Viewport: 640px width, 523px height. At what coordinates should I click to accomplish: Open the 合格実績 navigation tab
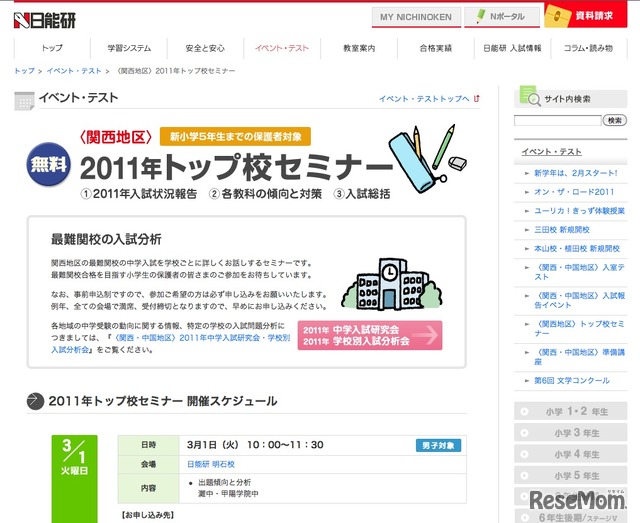pyautogui.click(x=435, y=48)
